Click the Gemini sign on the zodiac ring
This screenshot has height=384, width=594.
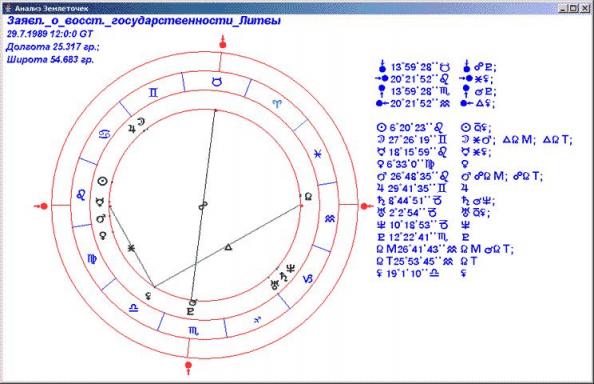tap(153, 92)
